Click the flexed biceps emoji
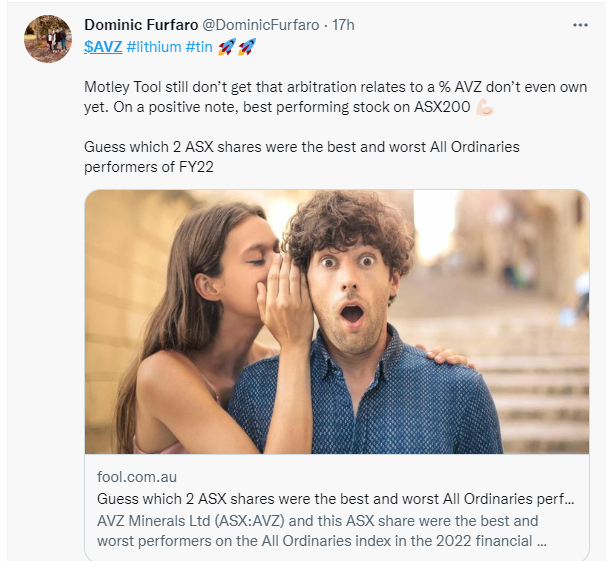606x561 pixels. (x=483, y=107)
